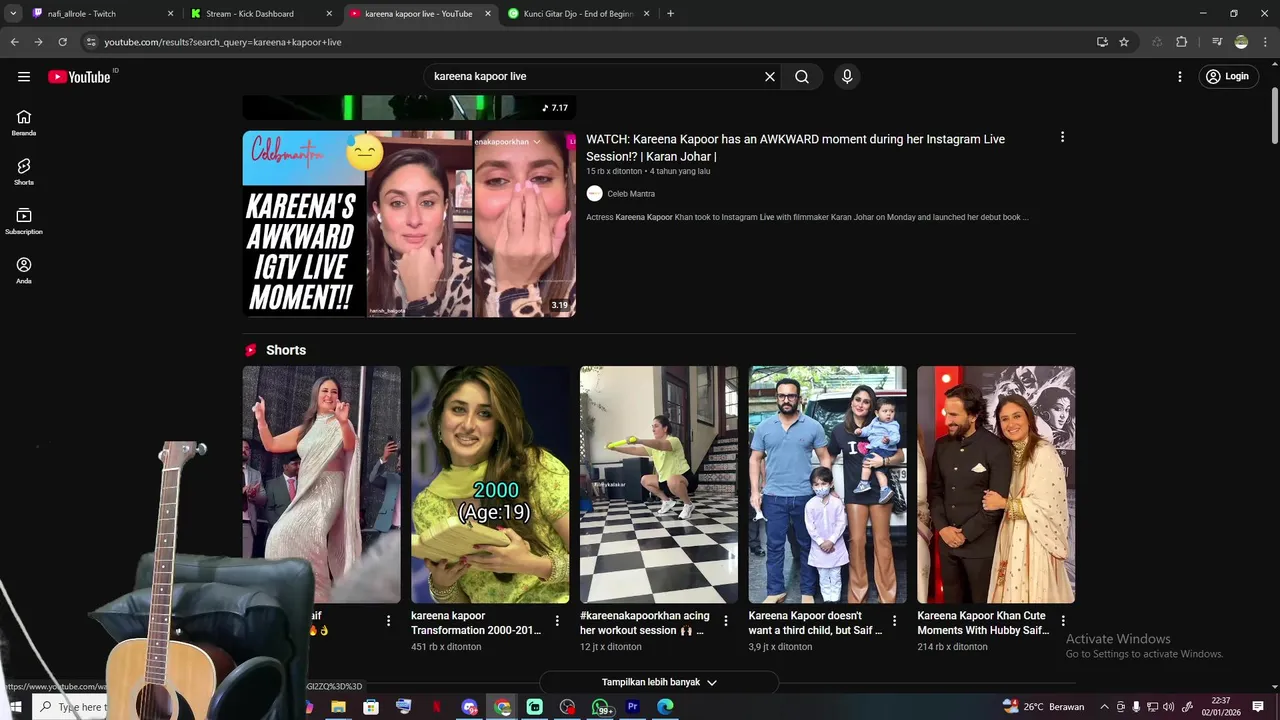Open the workout squat short thumbnail
Viewport: 1280px width, 720px height.
pos(659,484)
